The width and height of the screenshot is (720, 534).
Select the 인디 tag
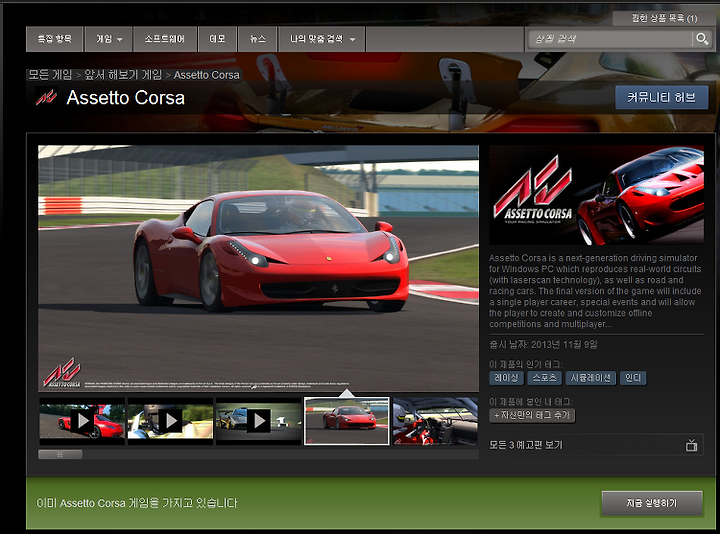[633, 378]
